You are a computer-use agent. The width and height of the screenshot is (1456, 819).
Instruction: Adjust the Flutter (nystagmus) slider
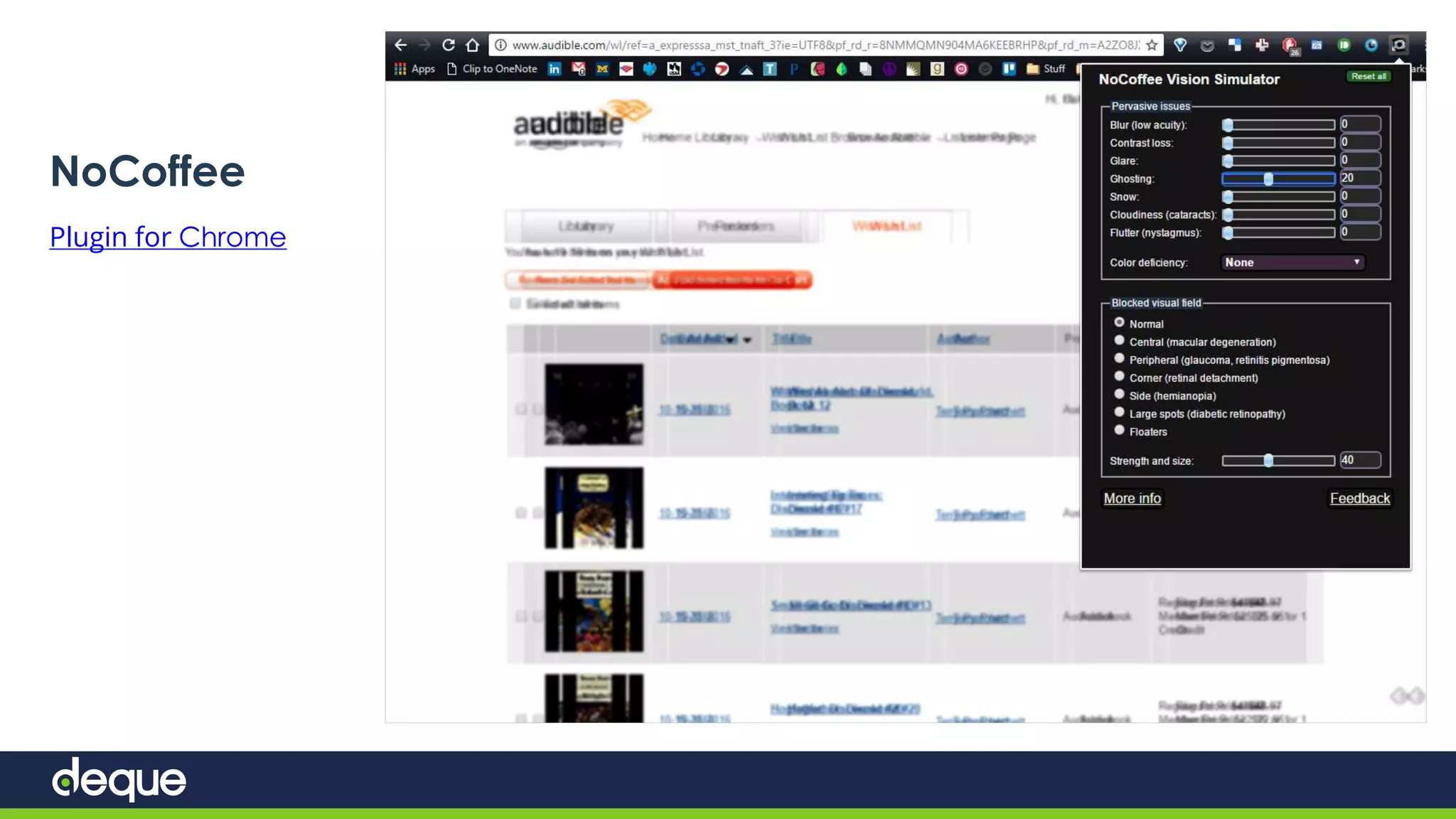pos(1278,232)
